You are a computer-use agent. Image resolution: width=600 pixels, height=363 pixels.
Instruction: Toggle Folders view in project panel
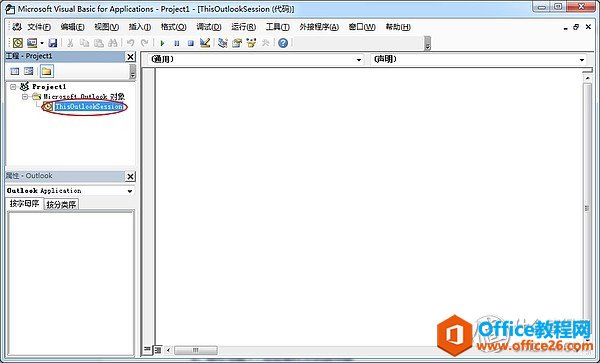pos(47,71)
